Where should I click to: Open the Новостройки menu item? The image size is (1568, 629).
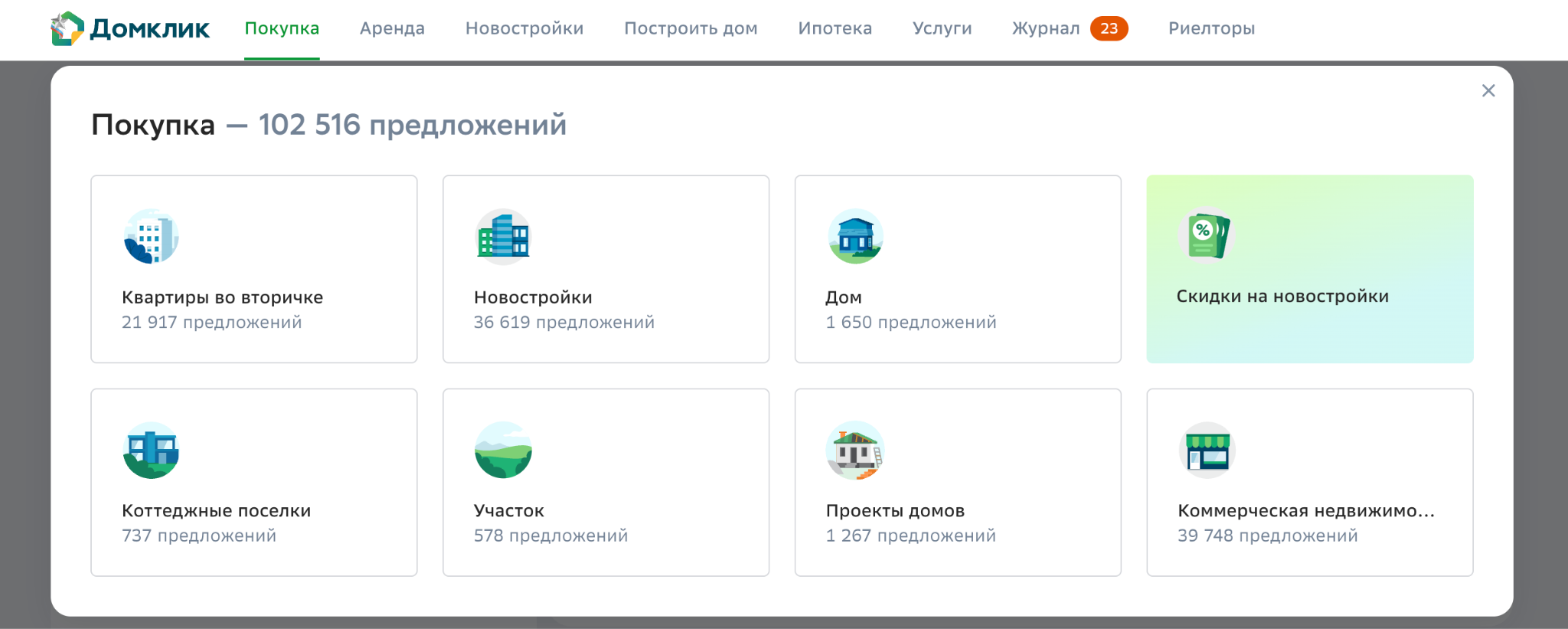tap(524, 28)
